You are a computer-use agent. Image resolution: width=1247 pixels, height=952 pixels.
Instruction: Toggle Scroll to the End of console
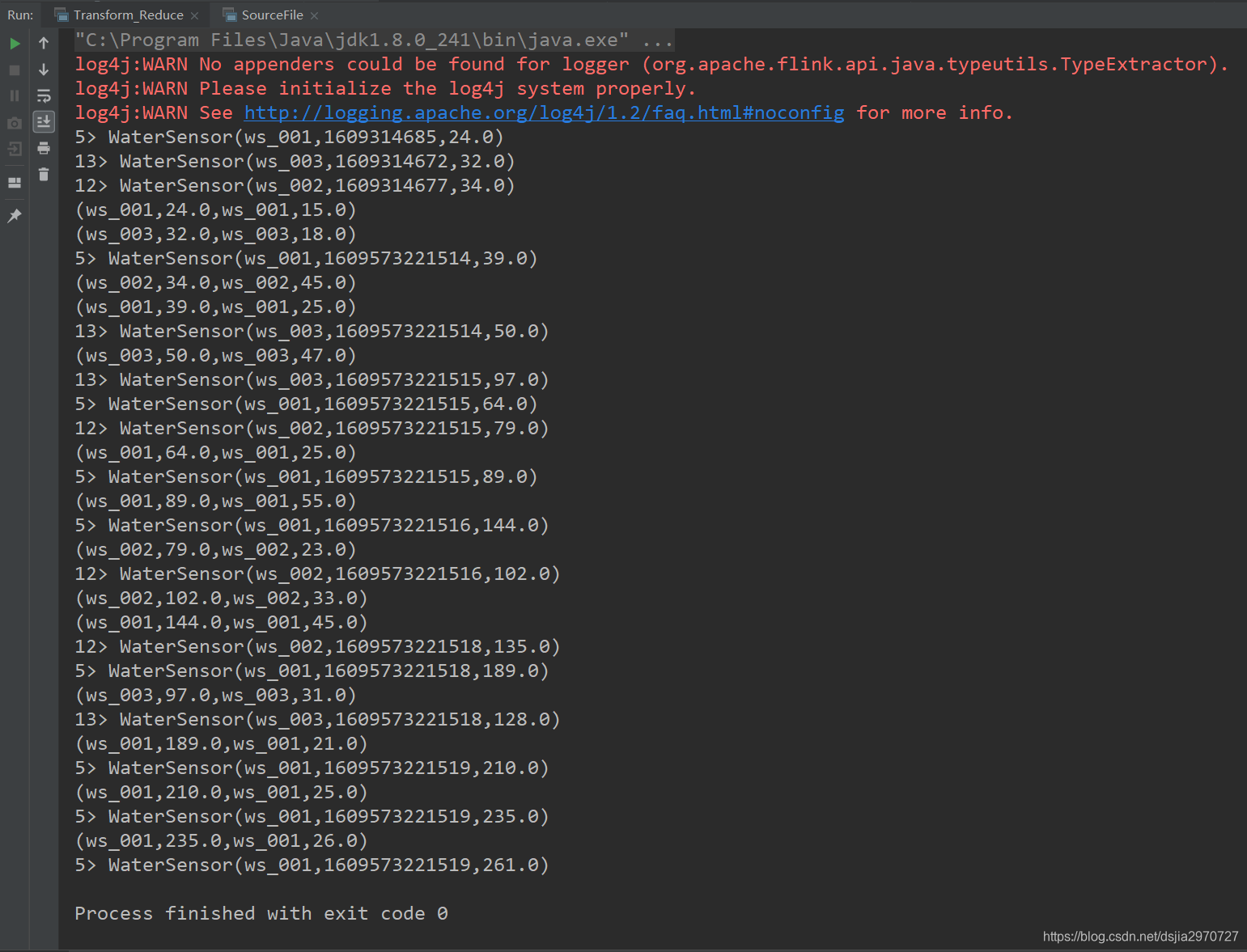pyautogui.click(x=44, y=121)
